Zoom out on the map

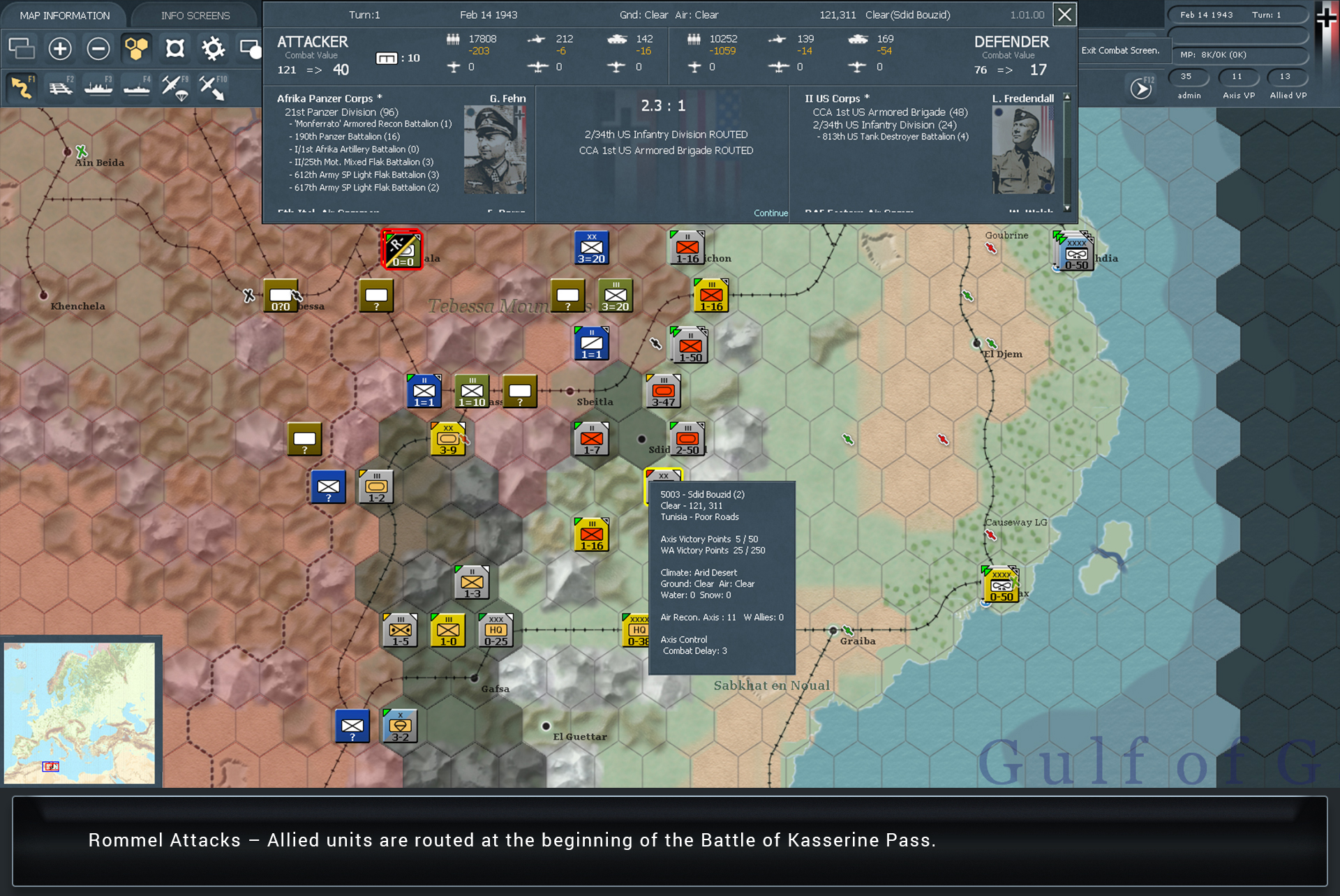tap(98, 49)
